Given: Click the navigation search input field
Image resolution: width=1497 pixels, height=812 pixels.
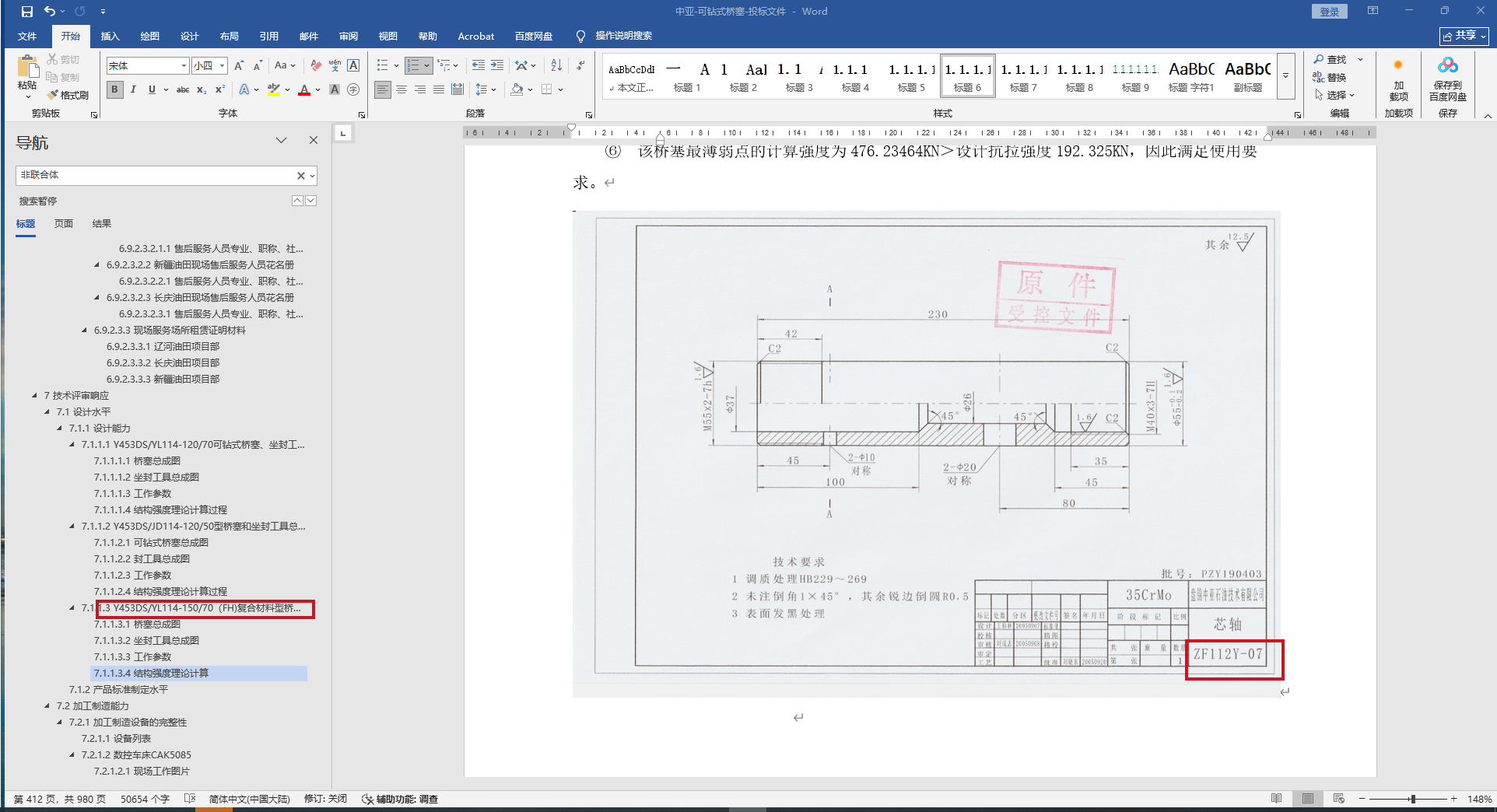Looking at the screenshot, I should [155, 176].
